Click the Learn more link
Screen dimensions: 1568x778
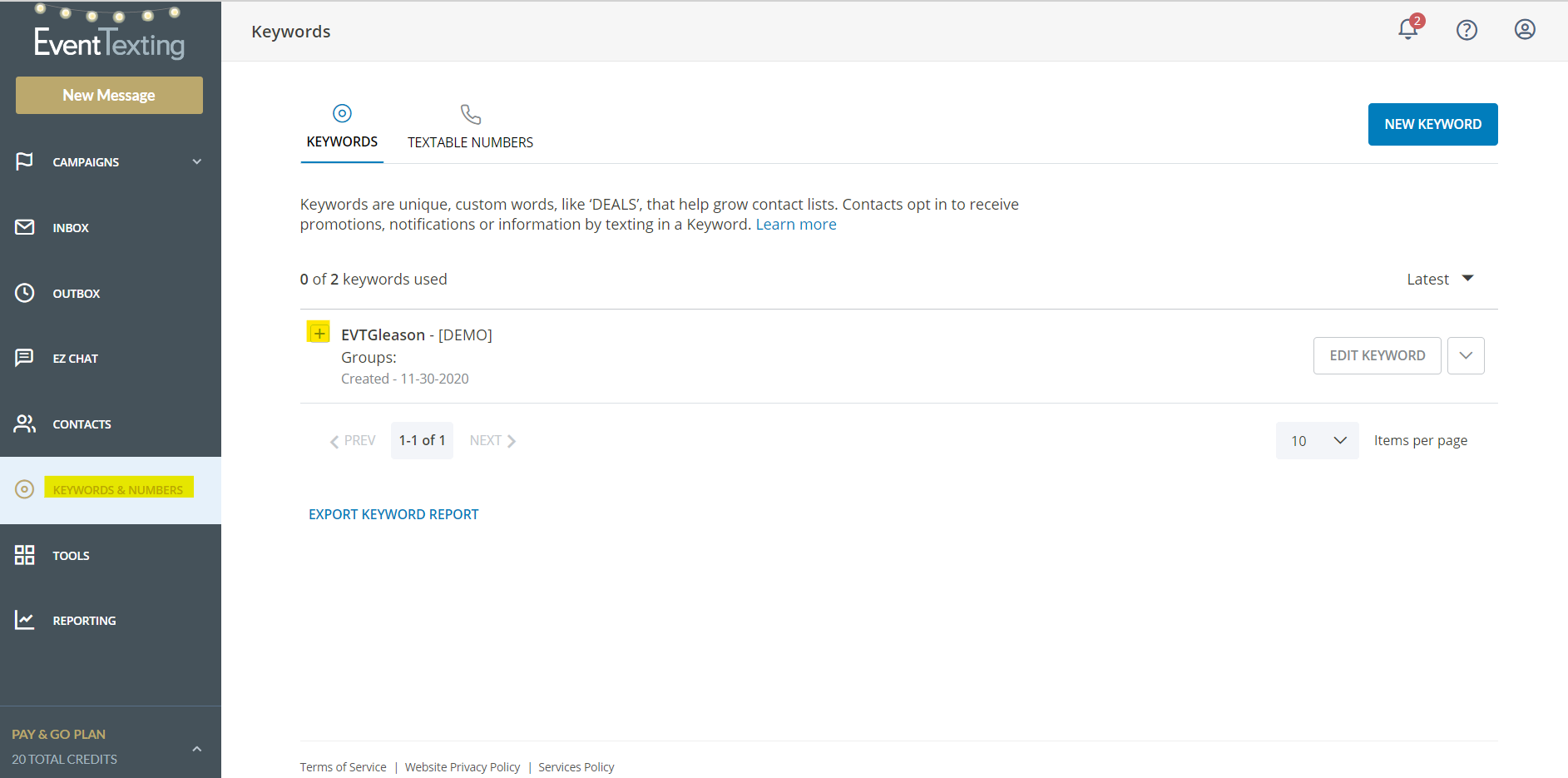[796, 225]
